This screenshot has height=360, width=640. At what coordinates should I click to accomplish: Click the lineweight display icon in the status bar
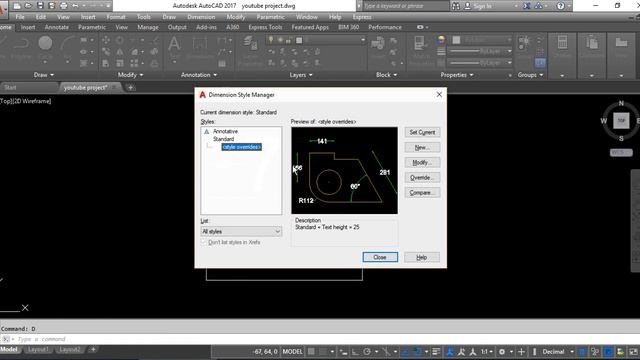click(x=436, y=352)
